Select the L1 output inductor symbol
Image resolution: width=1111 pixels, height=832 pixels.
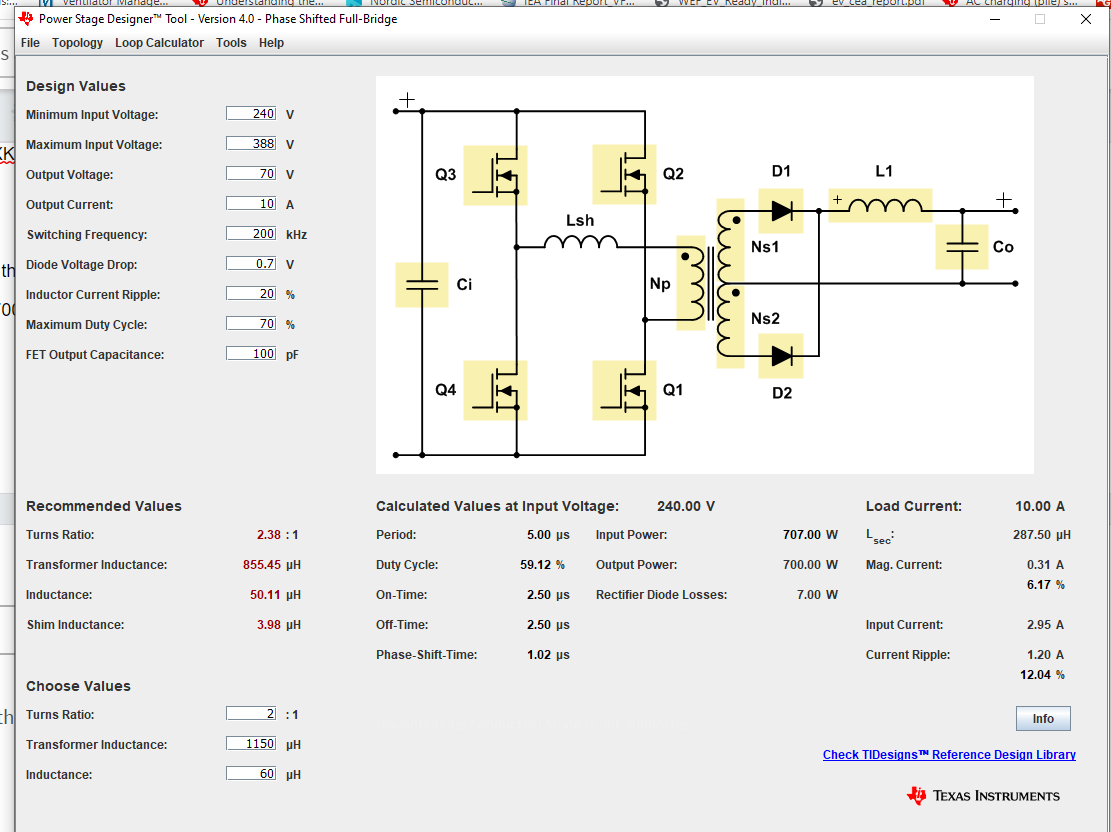point(880,206)
